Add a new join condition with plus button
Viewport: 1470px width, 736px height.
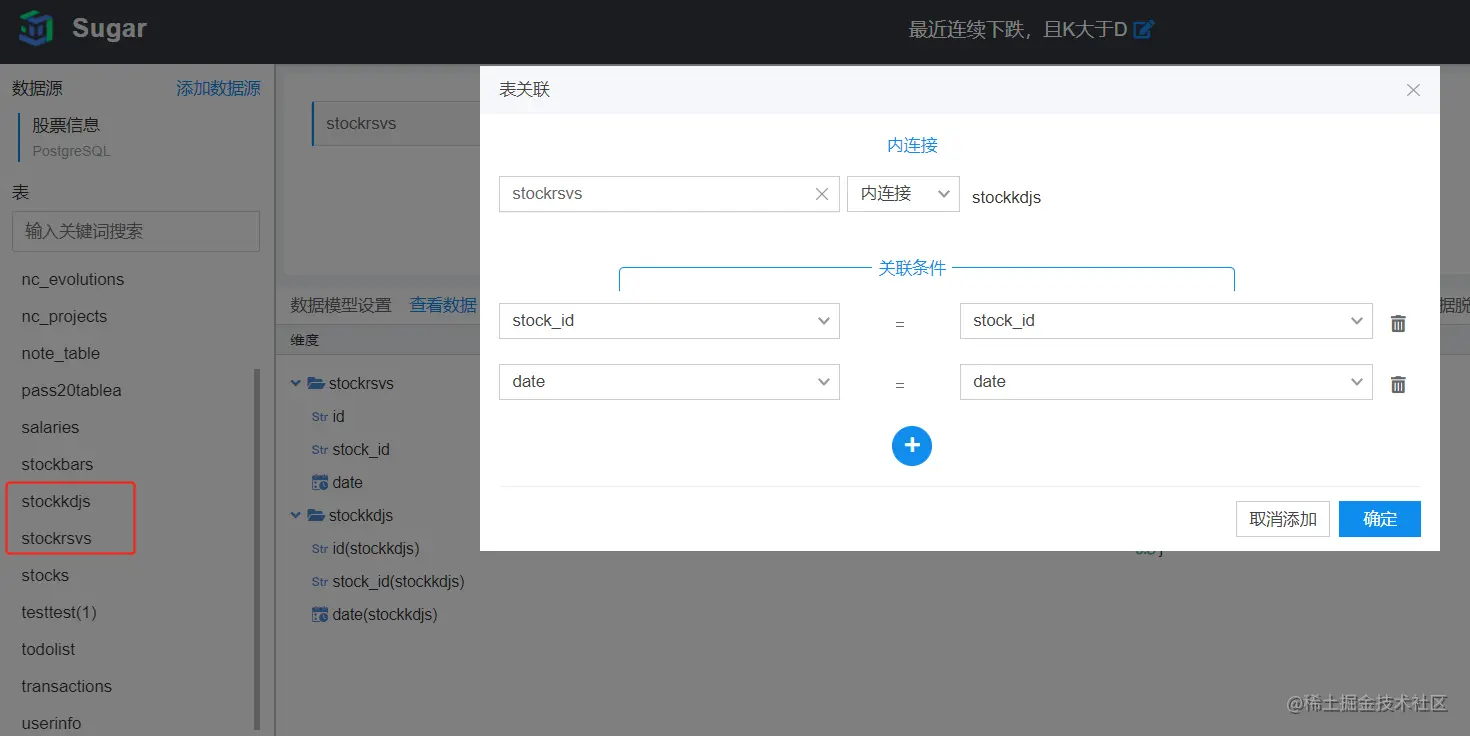912,446
